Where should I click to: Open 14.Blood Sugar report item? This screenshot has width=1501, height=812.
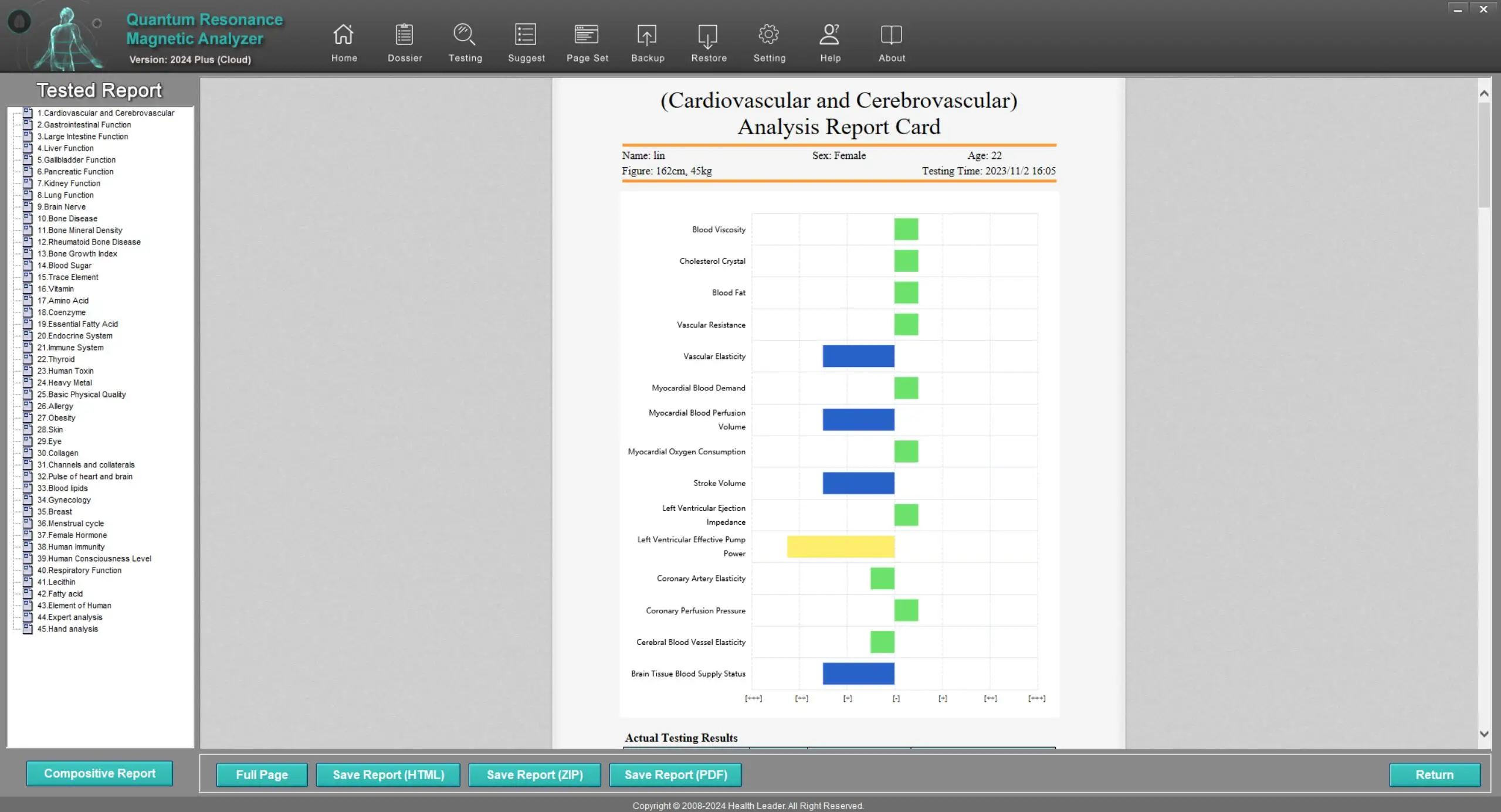64,266
